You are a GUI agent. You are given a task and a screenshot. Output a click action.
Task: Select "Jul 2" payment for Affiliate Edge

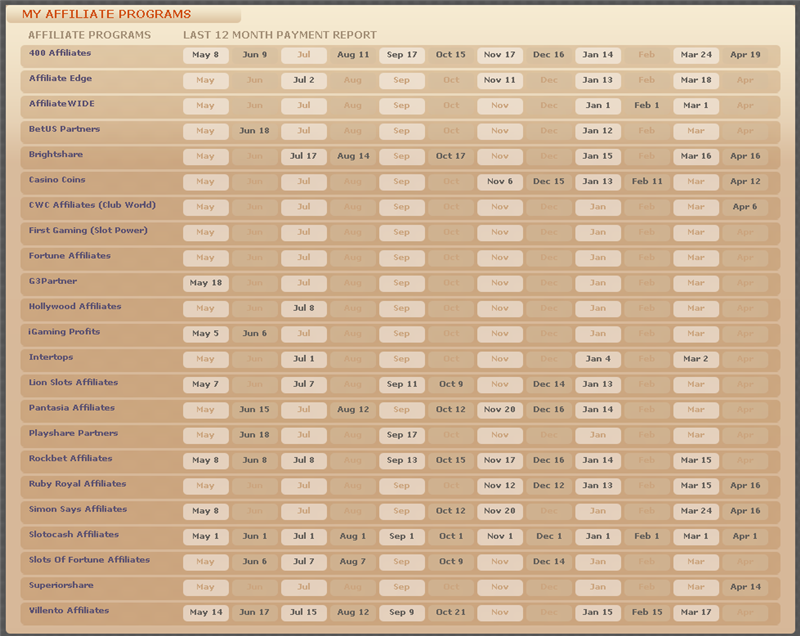click(x=304, y=80)
